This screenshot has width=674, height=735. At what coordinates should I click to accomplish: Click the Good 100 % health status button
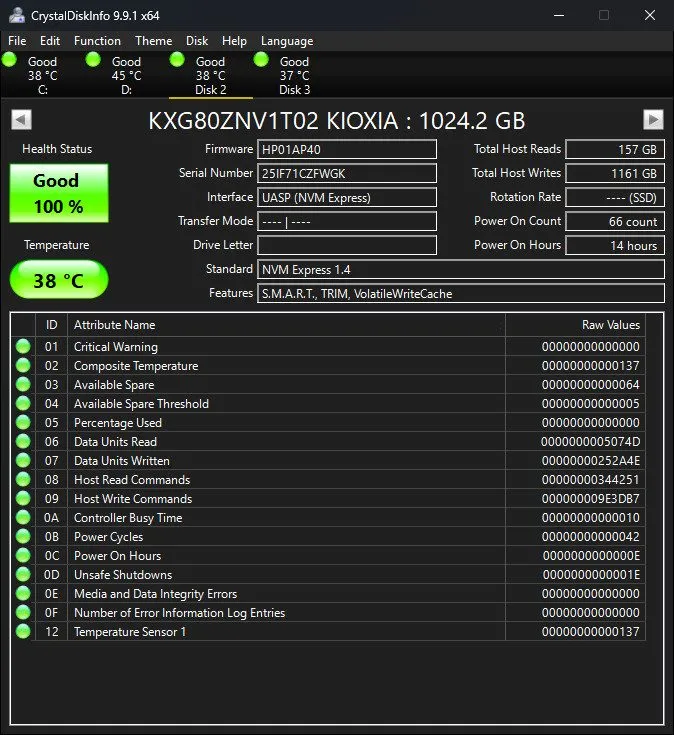pyautogui.click(x=59, y=193)
